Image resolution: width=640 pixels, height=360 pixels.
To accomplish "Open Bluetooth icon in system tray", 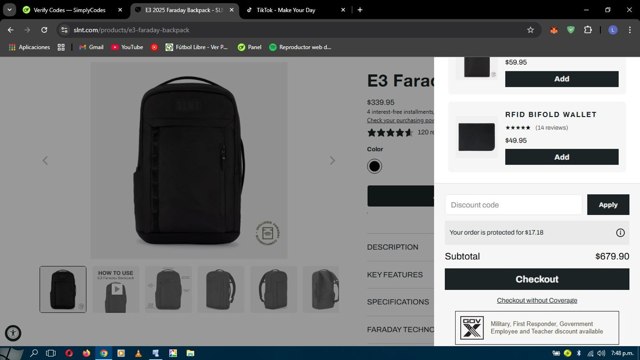I will pyautogui.click(x=578, y=353).
